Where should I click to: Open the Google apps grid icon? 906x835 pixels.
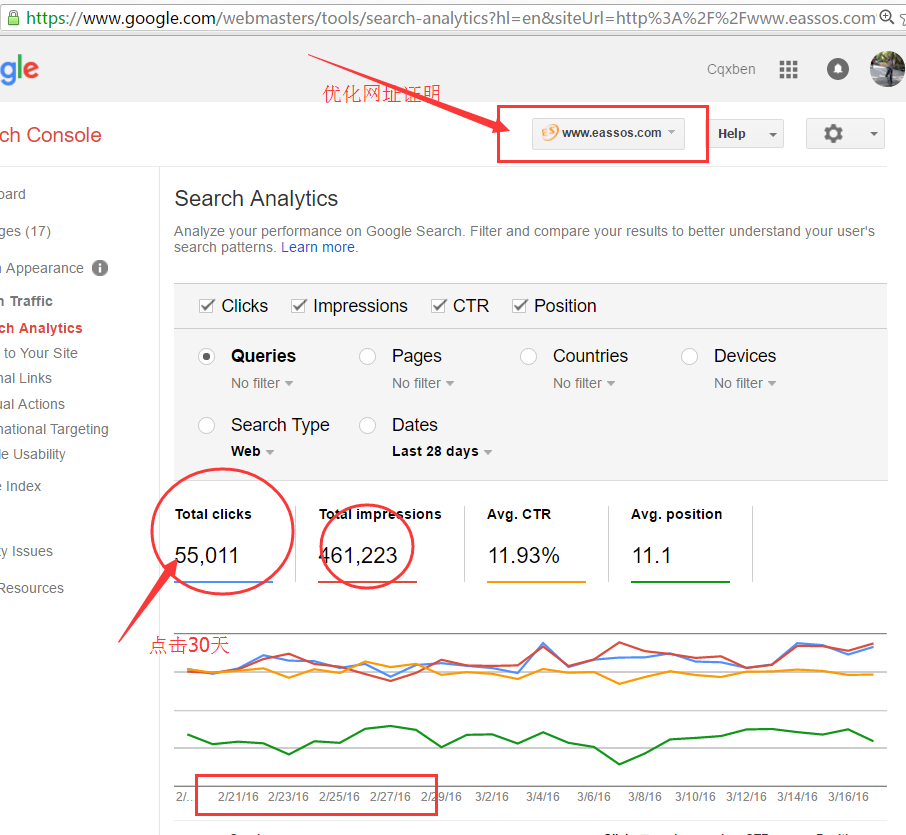tap(788, 69)
